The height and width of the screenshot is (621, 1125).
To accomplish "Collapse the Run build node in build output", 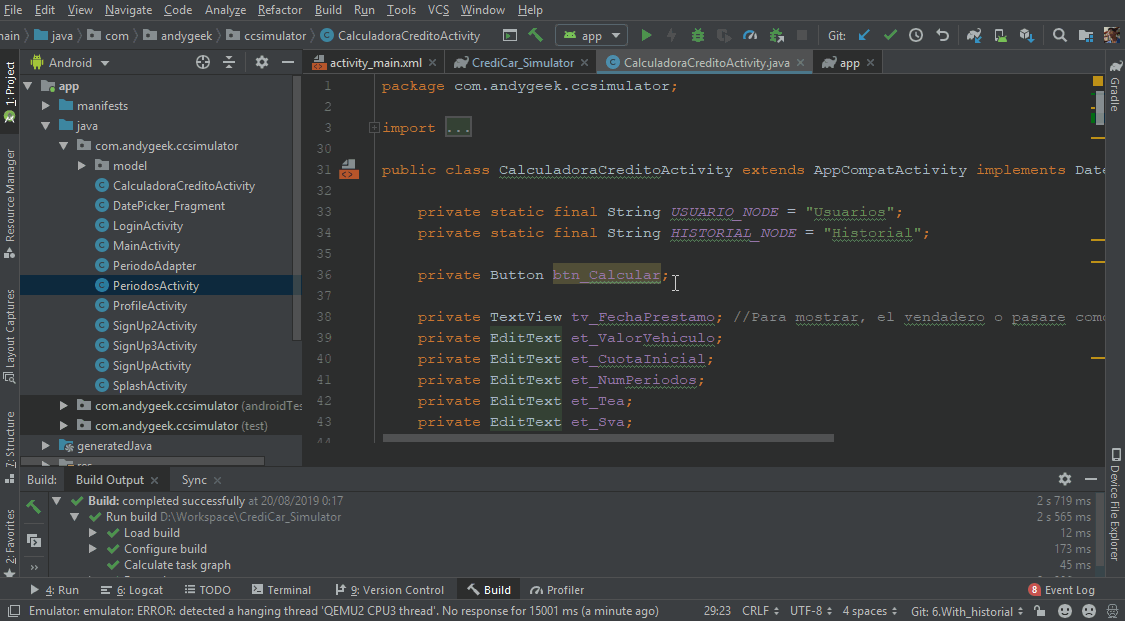I will [75, 517].
